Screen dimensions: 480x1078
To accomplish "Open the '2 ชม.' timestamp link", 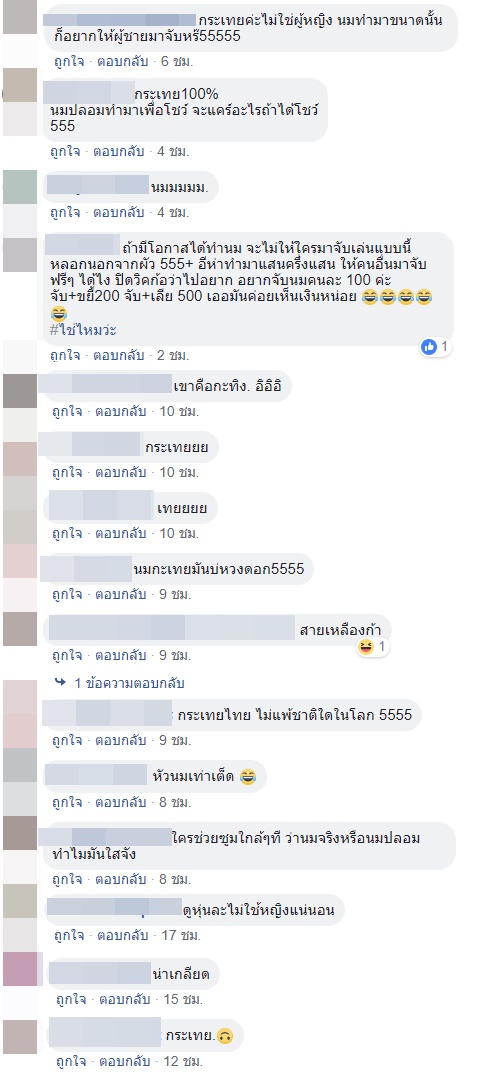I will (x=176, y=355).
